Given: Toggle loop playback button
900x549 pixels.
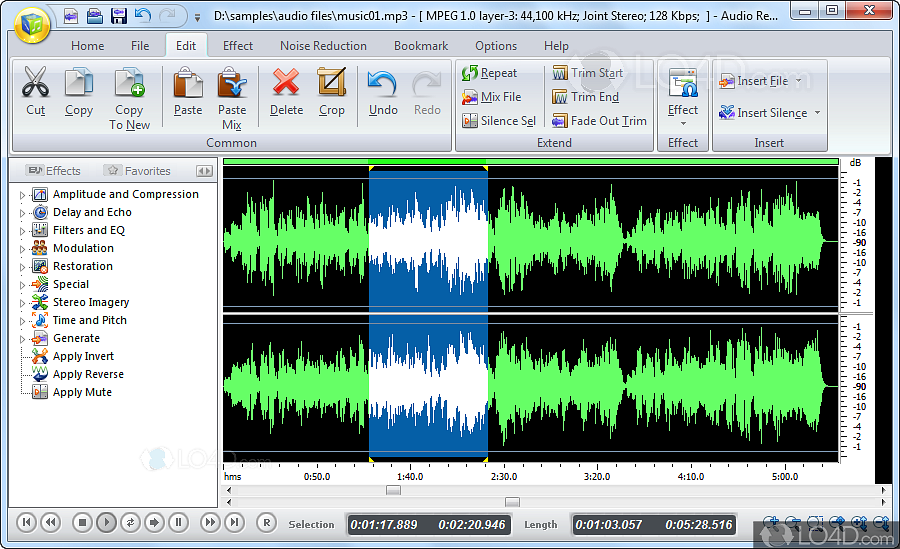Looking at the screenshot, I should [131, 522].
